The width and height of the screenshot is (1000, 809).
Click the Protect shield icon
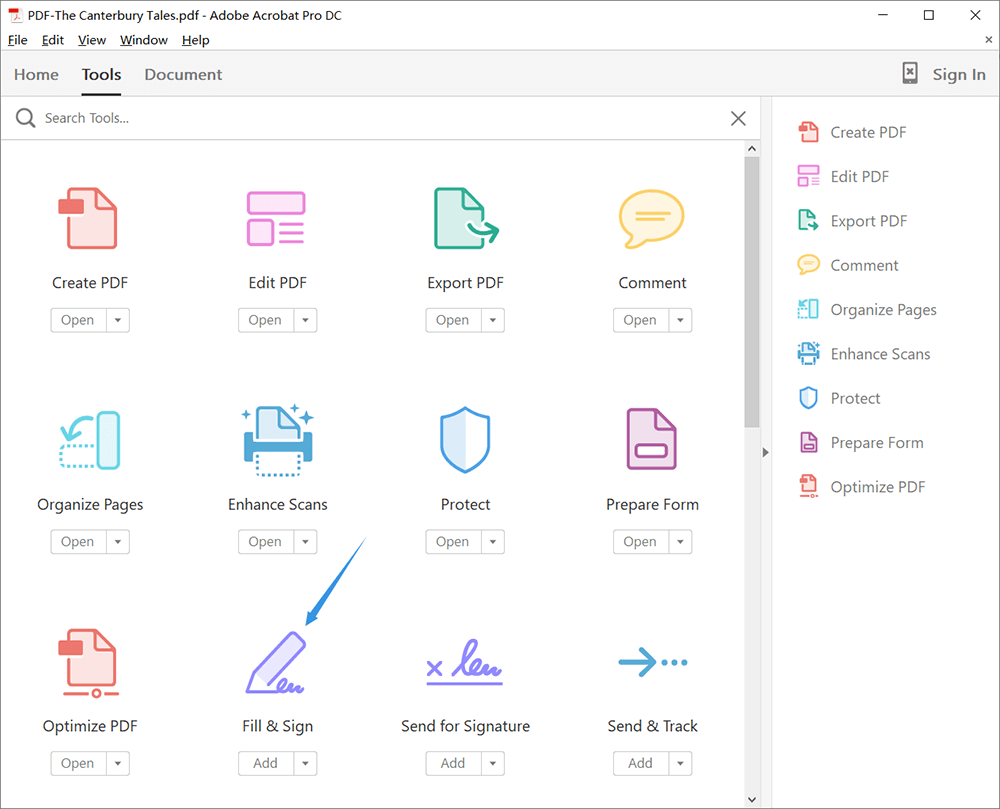click(x=465, y=440)
